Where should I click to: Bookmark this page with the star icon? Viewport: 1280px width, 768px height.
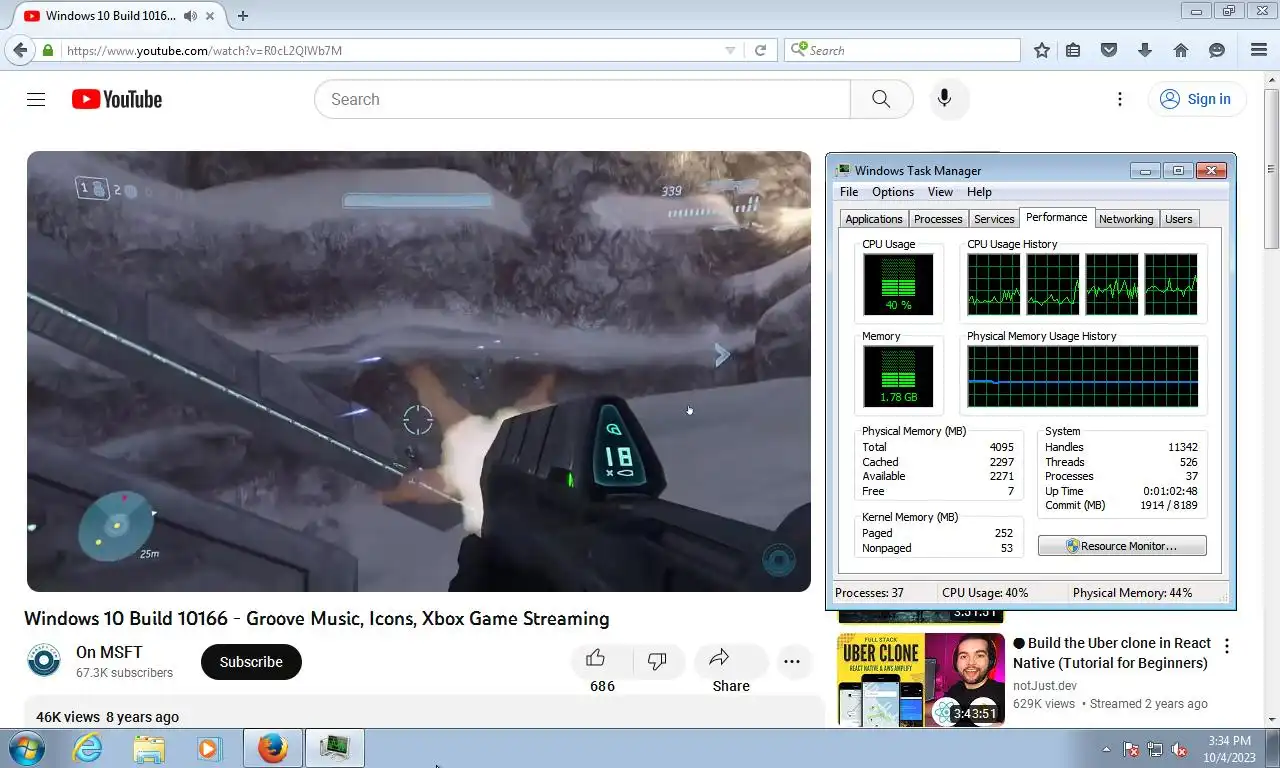1042,50
